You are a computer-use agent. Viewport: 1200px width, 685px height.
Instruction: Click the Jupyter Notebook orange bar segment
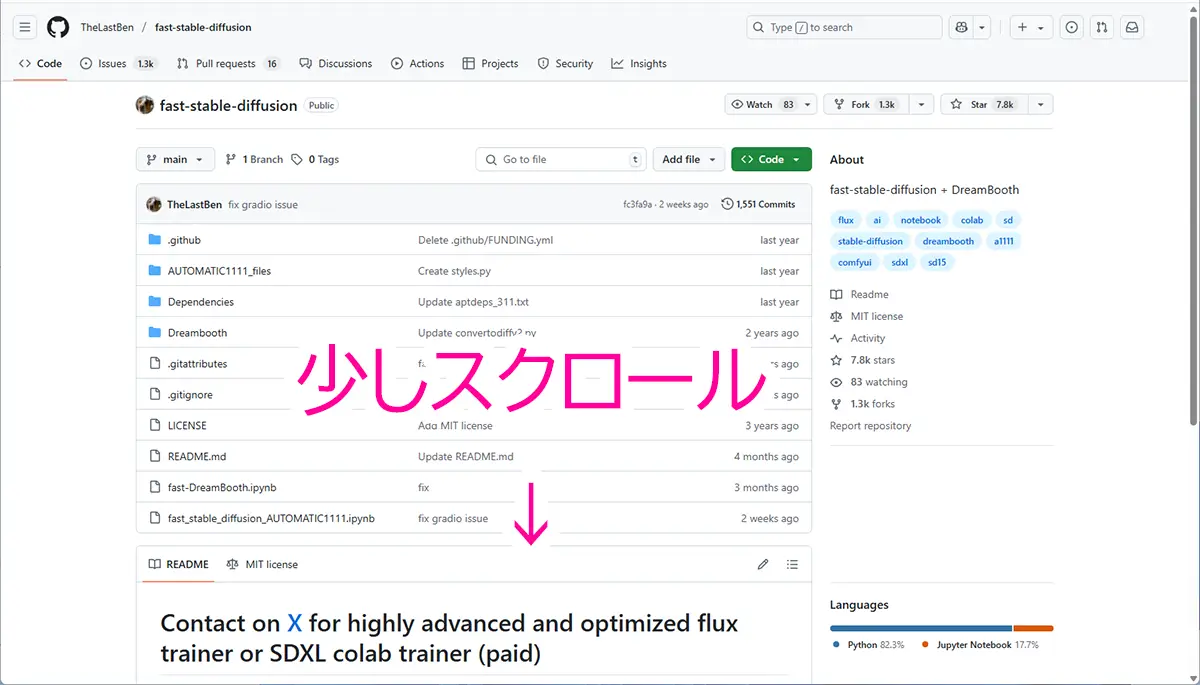(x=1033, y=628)
